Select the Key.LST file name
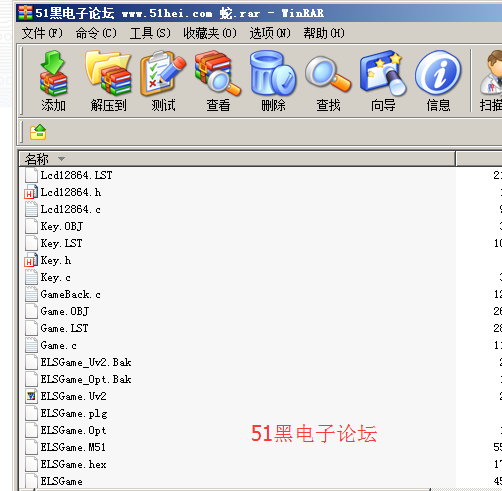502x491 pixels. [61, 243]
